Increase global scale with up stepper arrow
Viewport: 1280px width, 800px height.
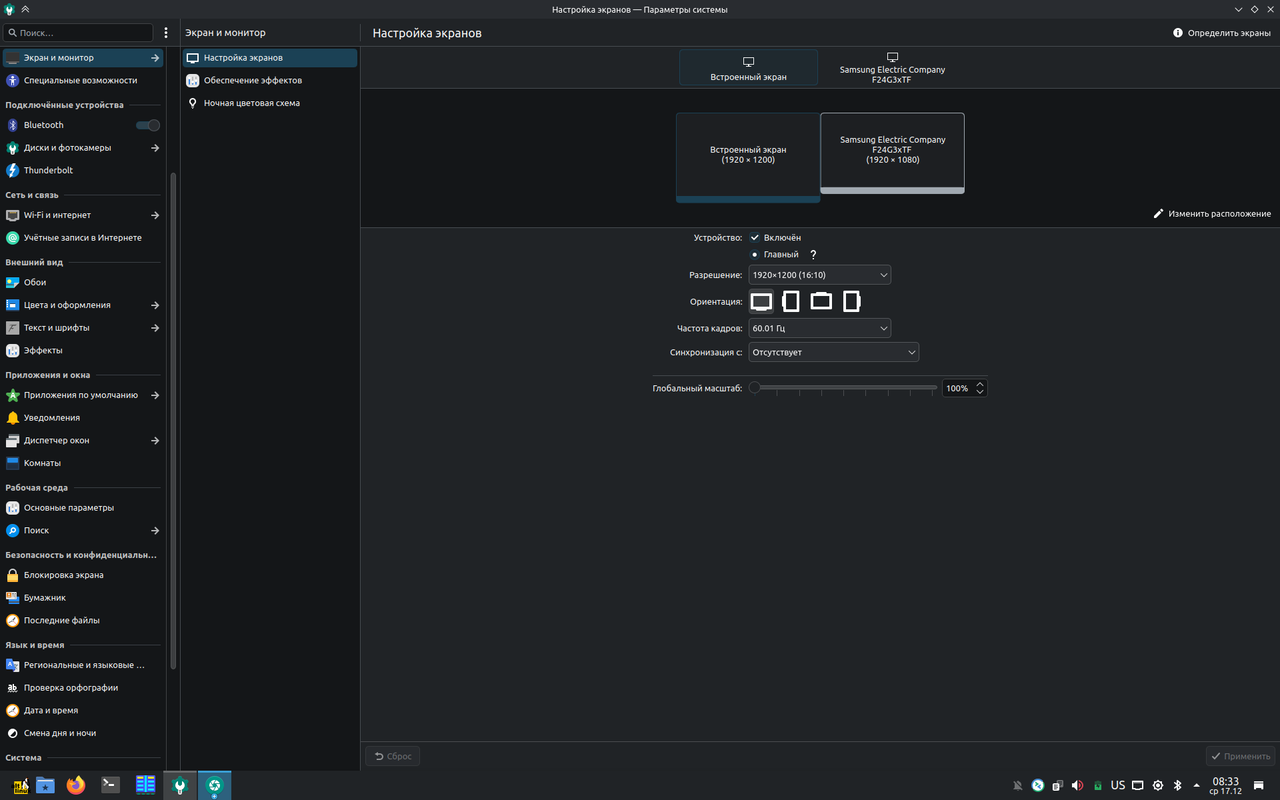click(x=980, y=384)
